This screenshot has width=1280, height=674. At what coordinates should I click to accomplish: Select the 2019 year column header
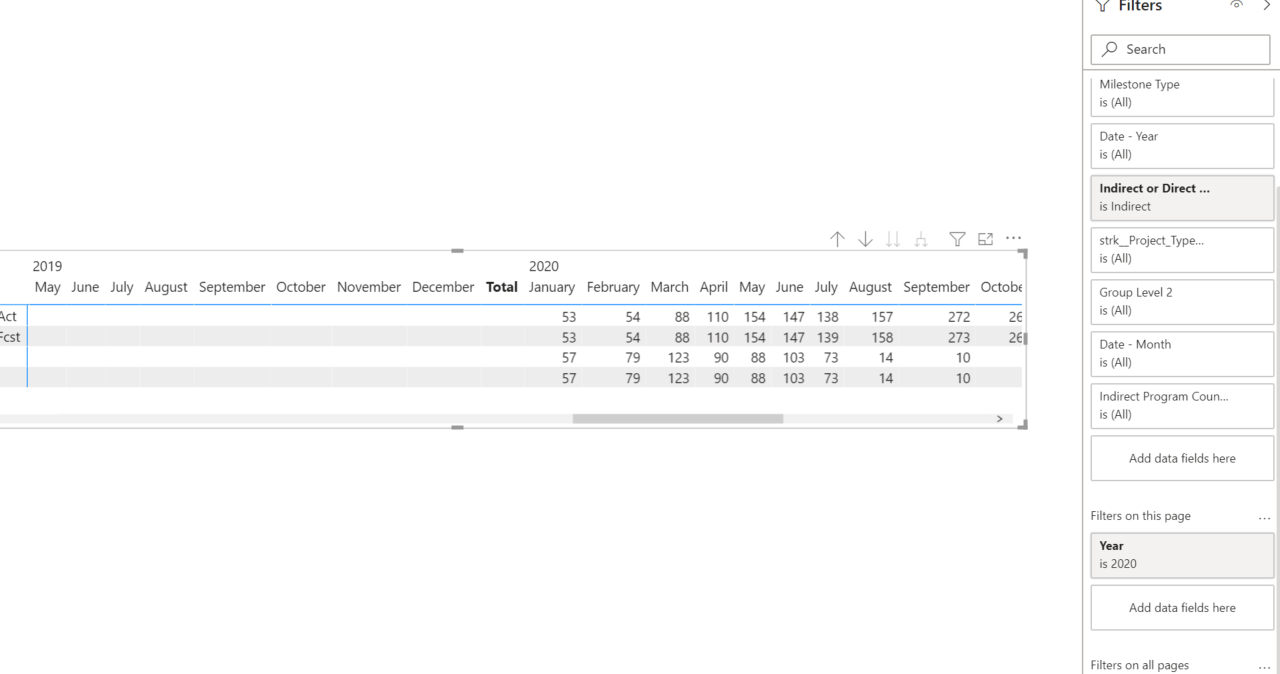tap(48, 267)
